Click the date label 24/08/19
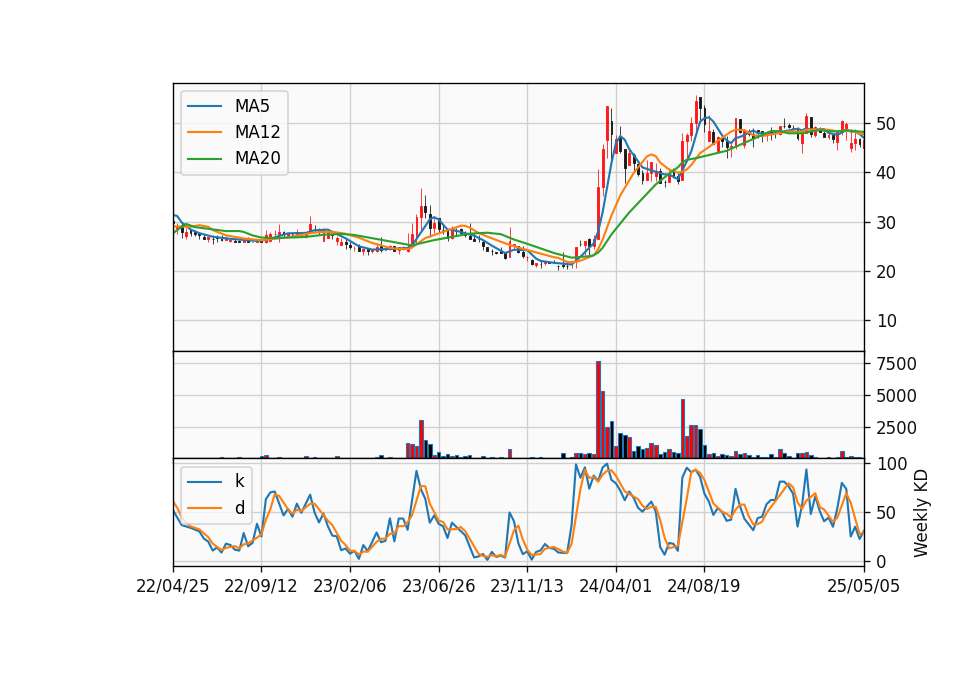 703,586
